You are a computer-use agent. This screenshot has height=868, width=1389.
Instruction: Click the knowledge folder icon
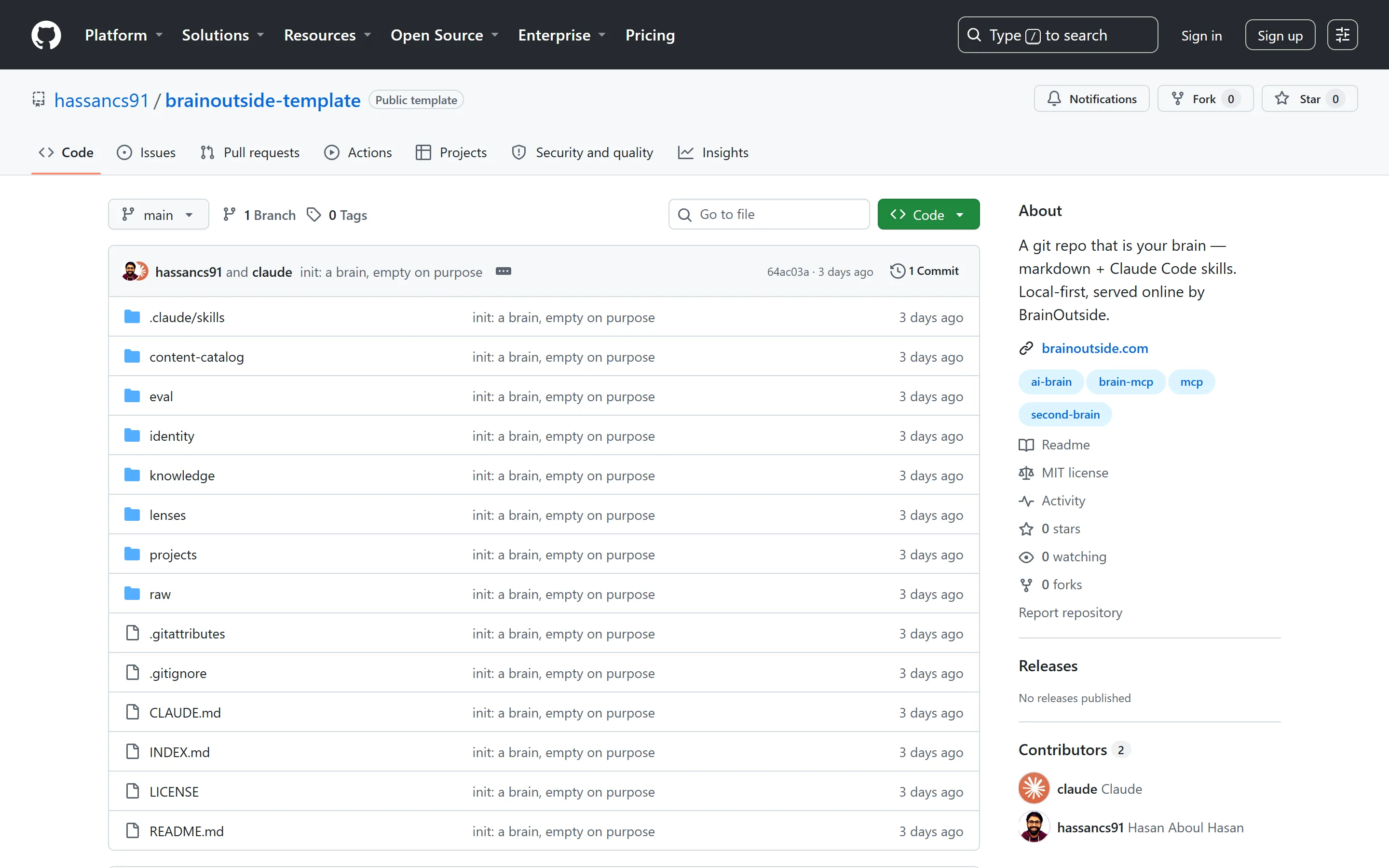click(132, 475)
